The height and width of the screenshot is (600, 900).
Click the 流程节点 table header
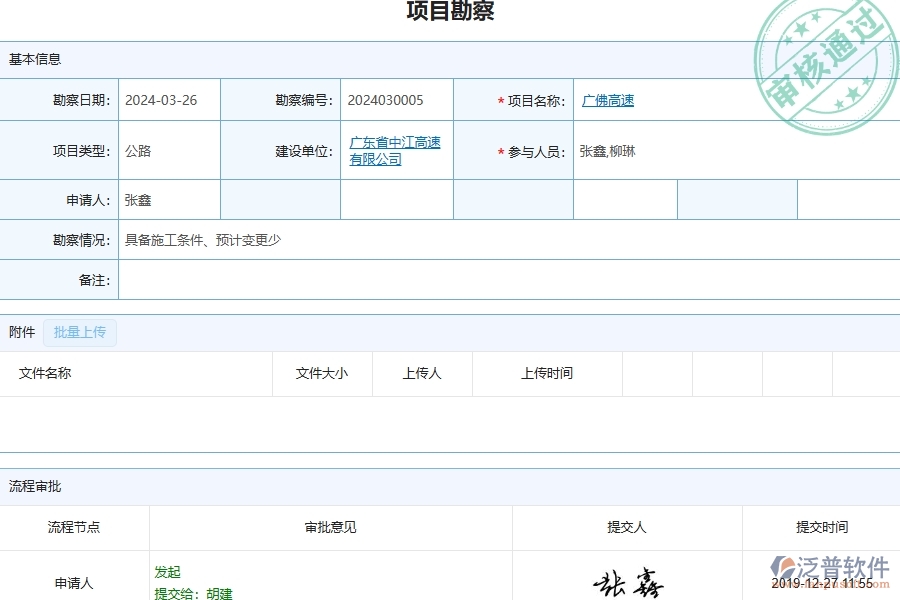point(74,527)
